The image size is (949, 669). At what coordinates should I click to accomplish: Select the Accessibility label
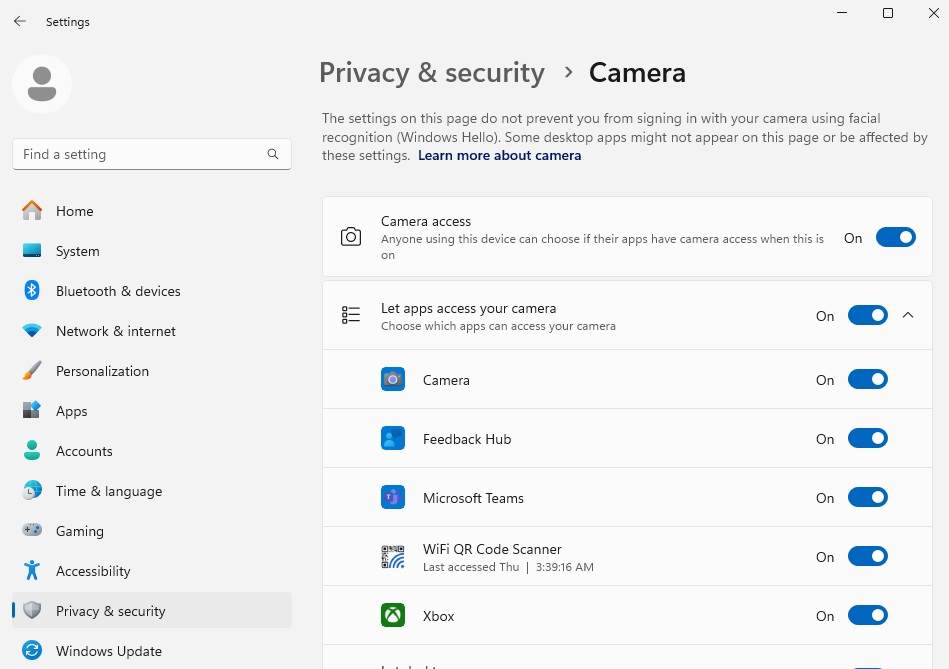click(x=93, y=571)
